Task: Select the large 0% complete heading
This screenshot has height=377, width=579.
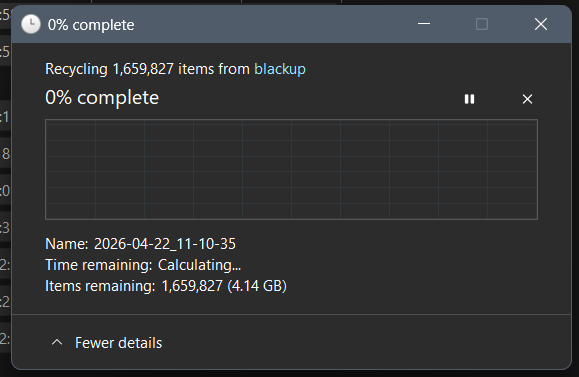Action: tap(102, 98)
